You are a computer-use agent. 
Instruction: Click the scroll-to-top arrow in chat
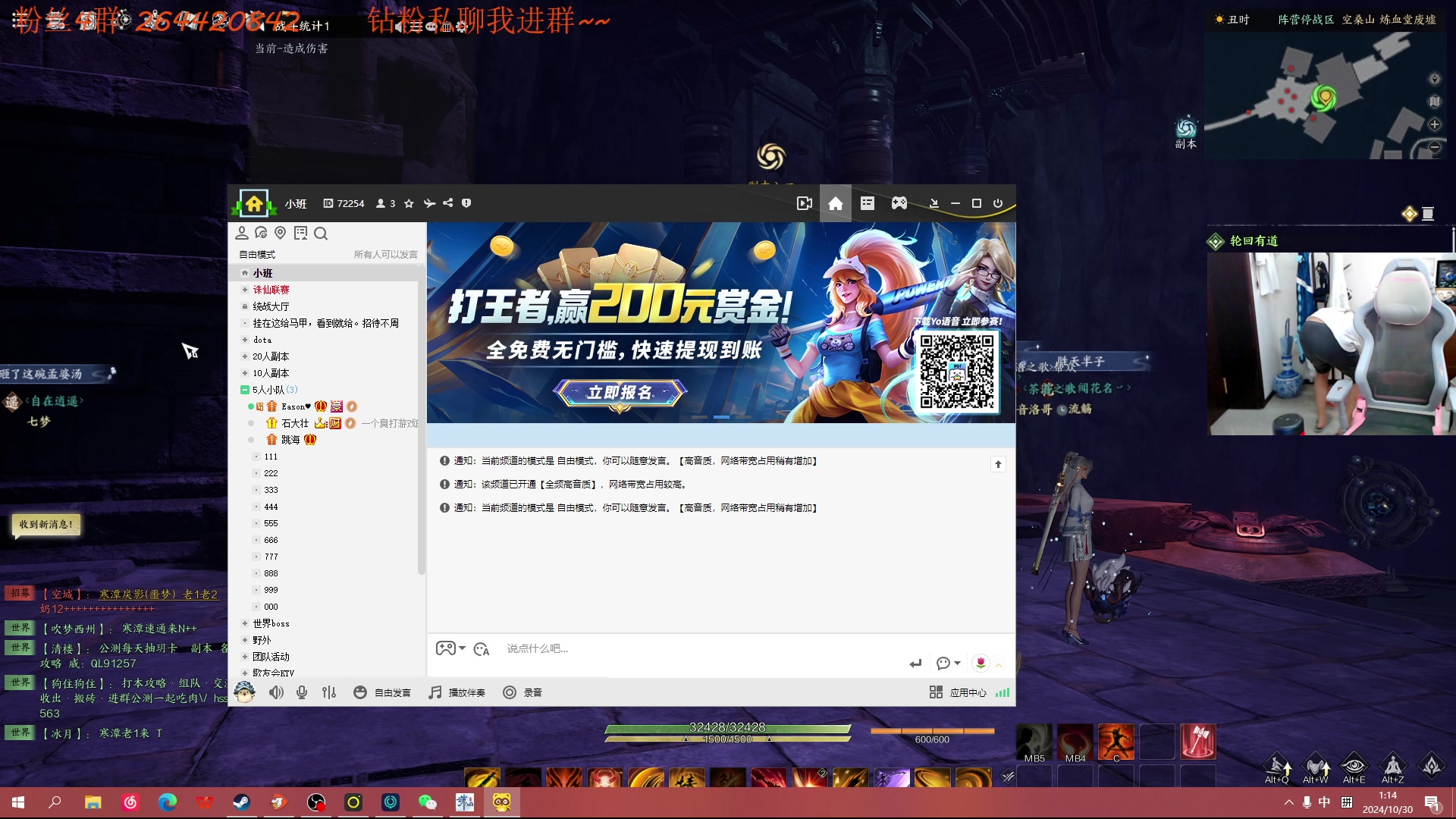point(998,464)
